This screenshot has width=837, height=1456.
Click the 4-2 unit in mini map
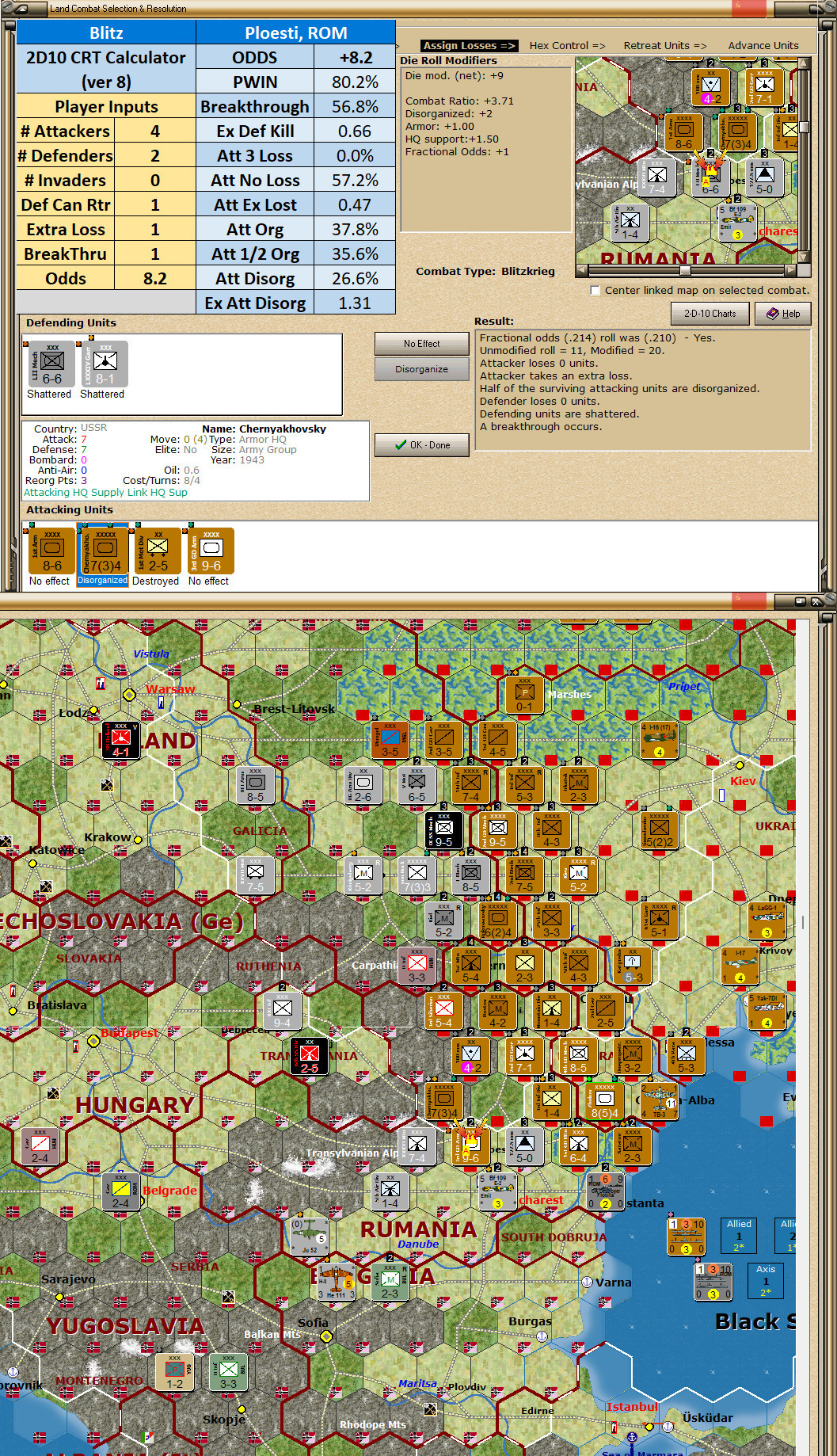point(710,87)
